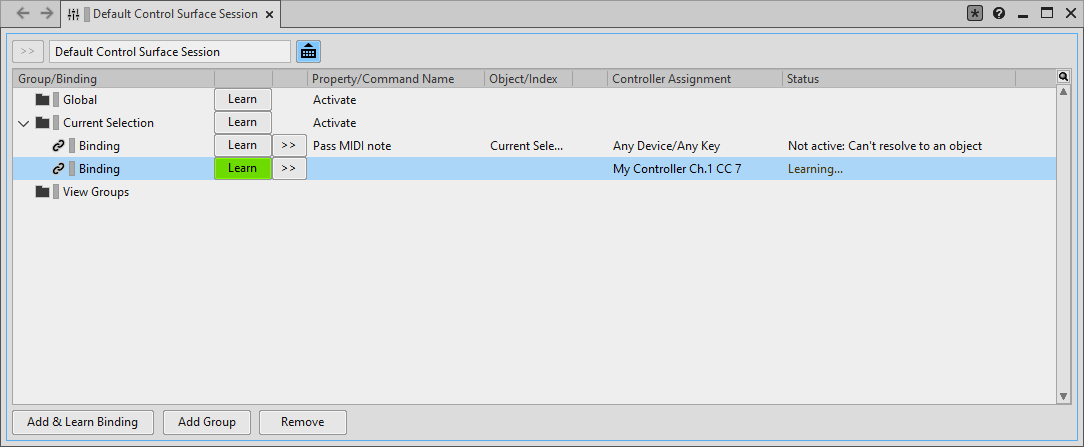Click the asterisk icon in the title bar
This screenshot has width=1084, height=447.
coord(975,13)
